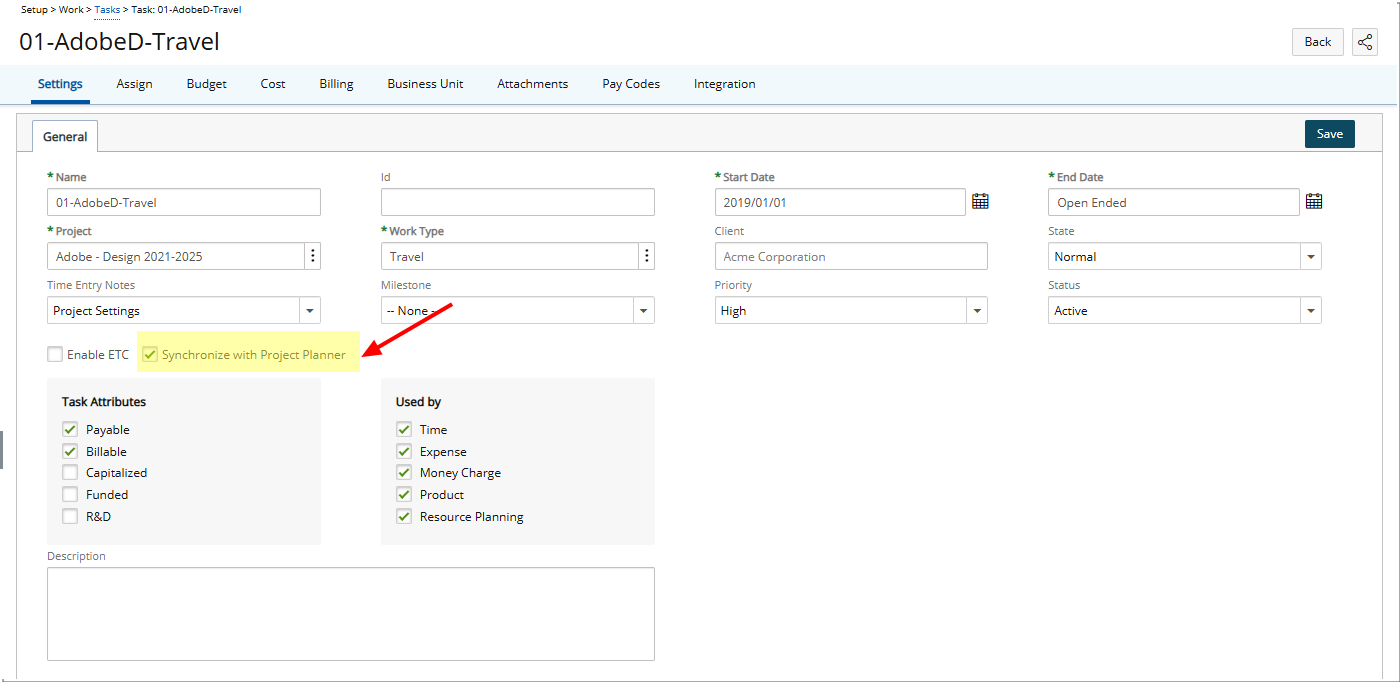Uncheck Used by Time
The image size is (1400, 682).
[404, 429]
